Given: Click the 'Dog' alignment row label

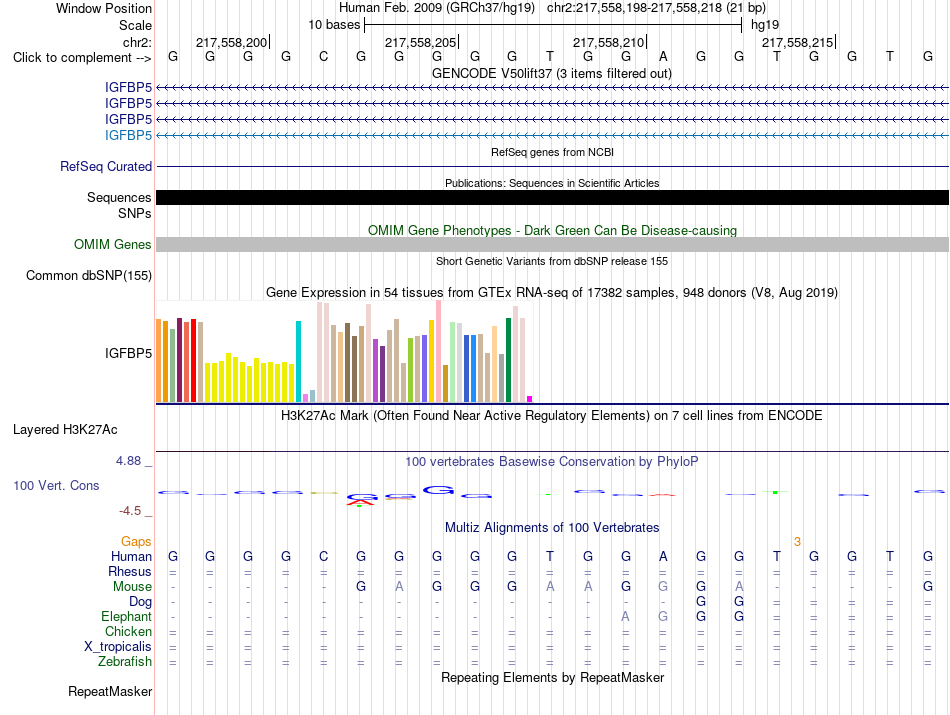Looking at the screenshot, I should [x=140, y=602].
